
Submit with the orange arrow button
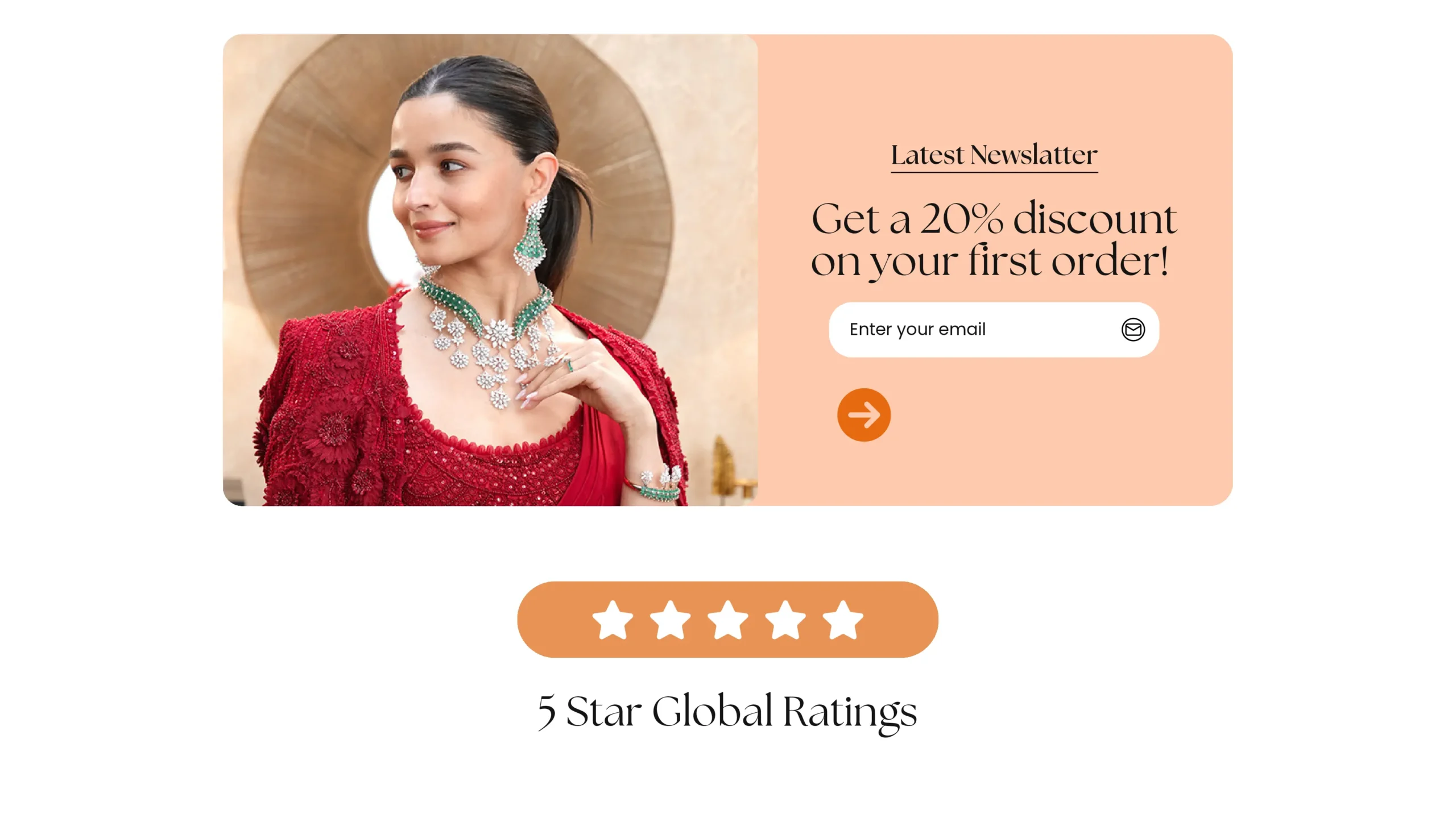(863, 415)
